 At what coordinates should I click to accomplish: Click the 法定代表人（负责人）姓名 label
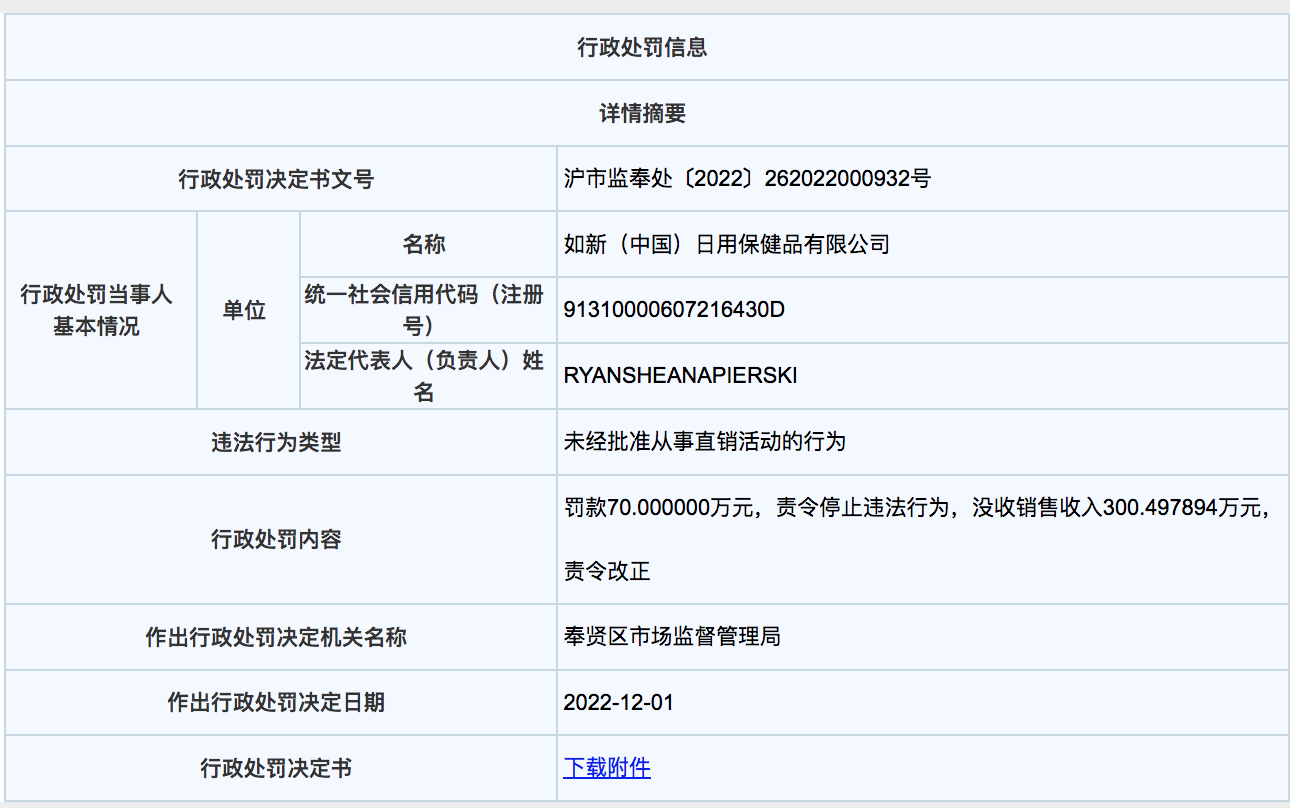tap(425, 376)
